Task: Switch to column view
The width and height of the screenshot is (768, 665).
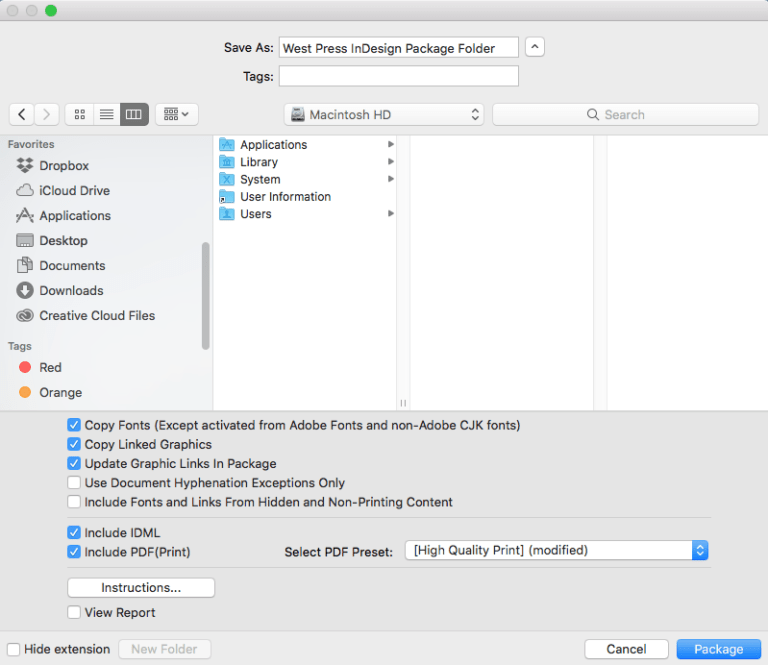Action: pyautogui.click(x=134, y=115)
